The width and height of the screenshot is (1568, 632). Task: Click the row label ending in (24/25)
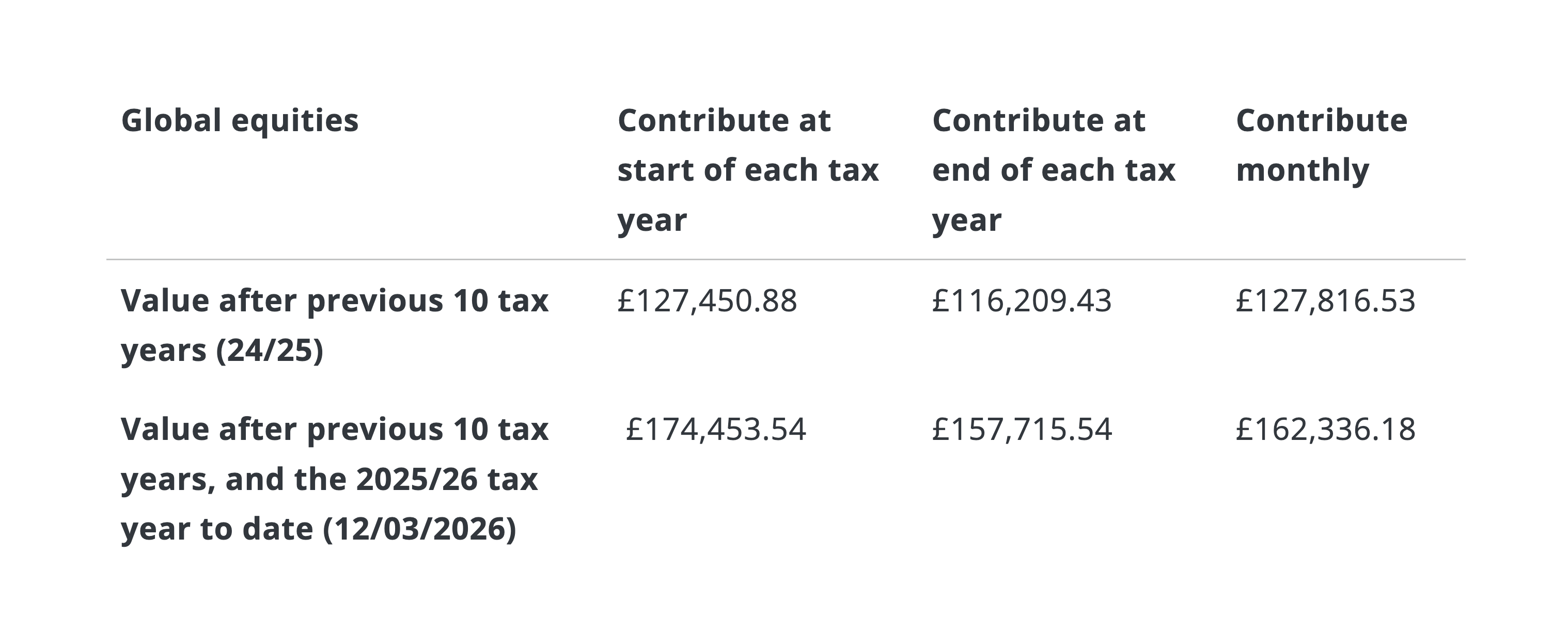[x=334, y=325]
